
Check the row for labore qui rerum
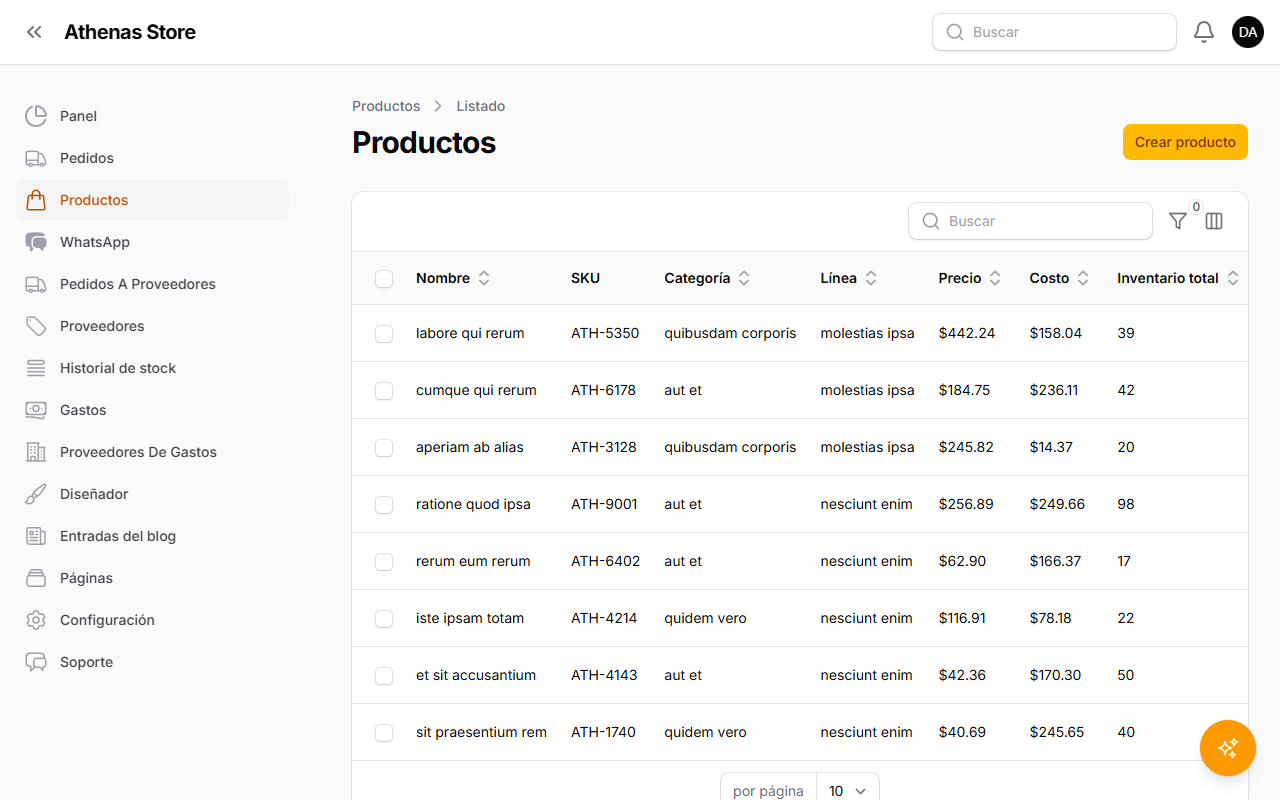tap(384, 334)
